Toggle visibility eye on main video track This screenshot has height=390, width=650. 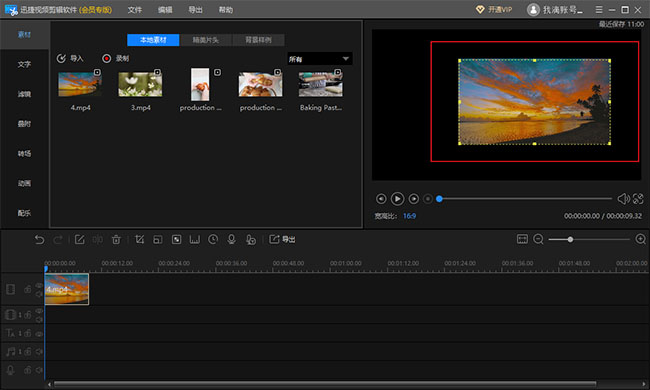(39, 285)
